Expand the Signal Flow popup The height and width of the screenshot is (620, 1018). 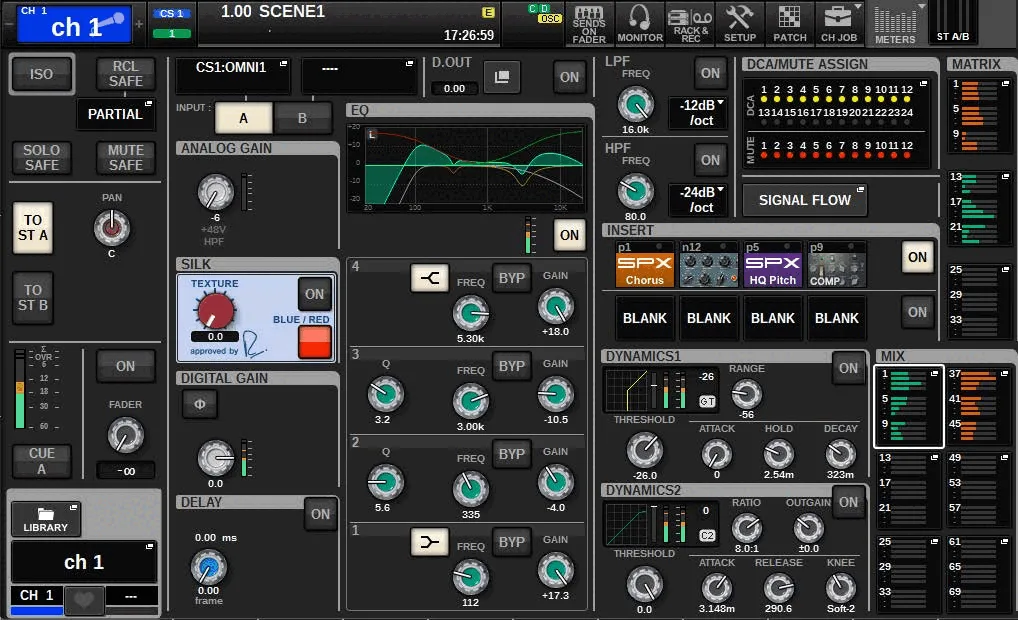point(804,200)
